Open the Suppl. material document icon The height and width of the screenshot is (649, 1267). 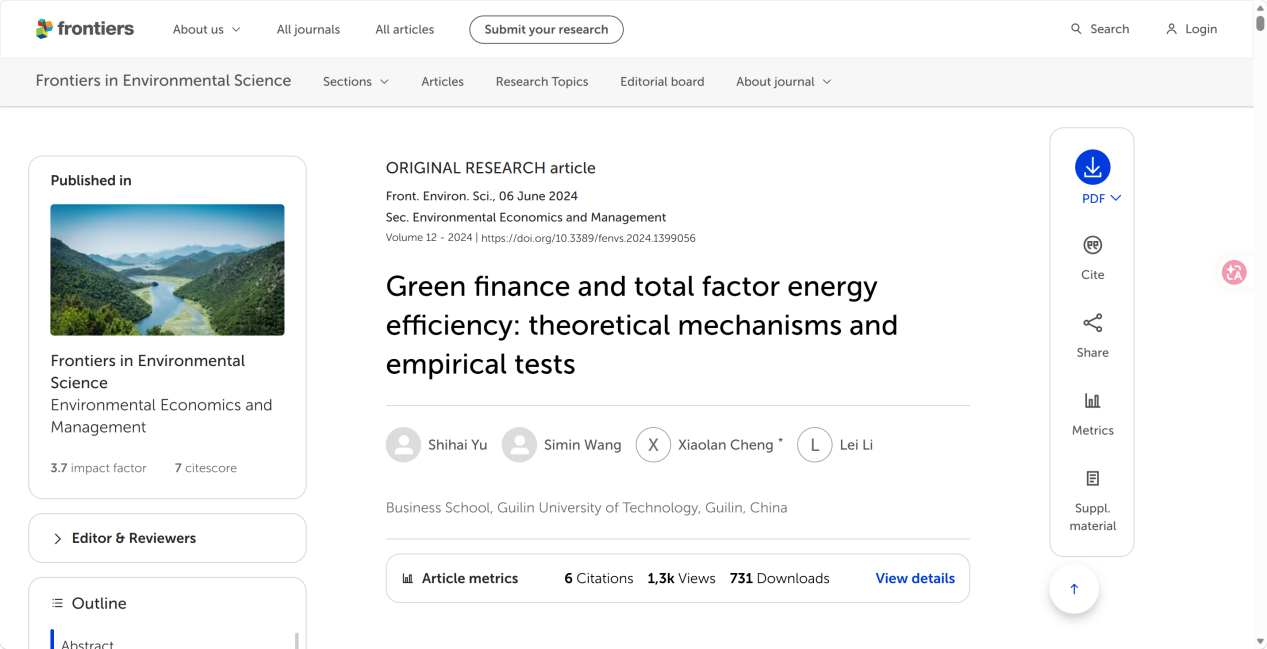1092,479
